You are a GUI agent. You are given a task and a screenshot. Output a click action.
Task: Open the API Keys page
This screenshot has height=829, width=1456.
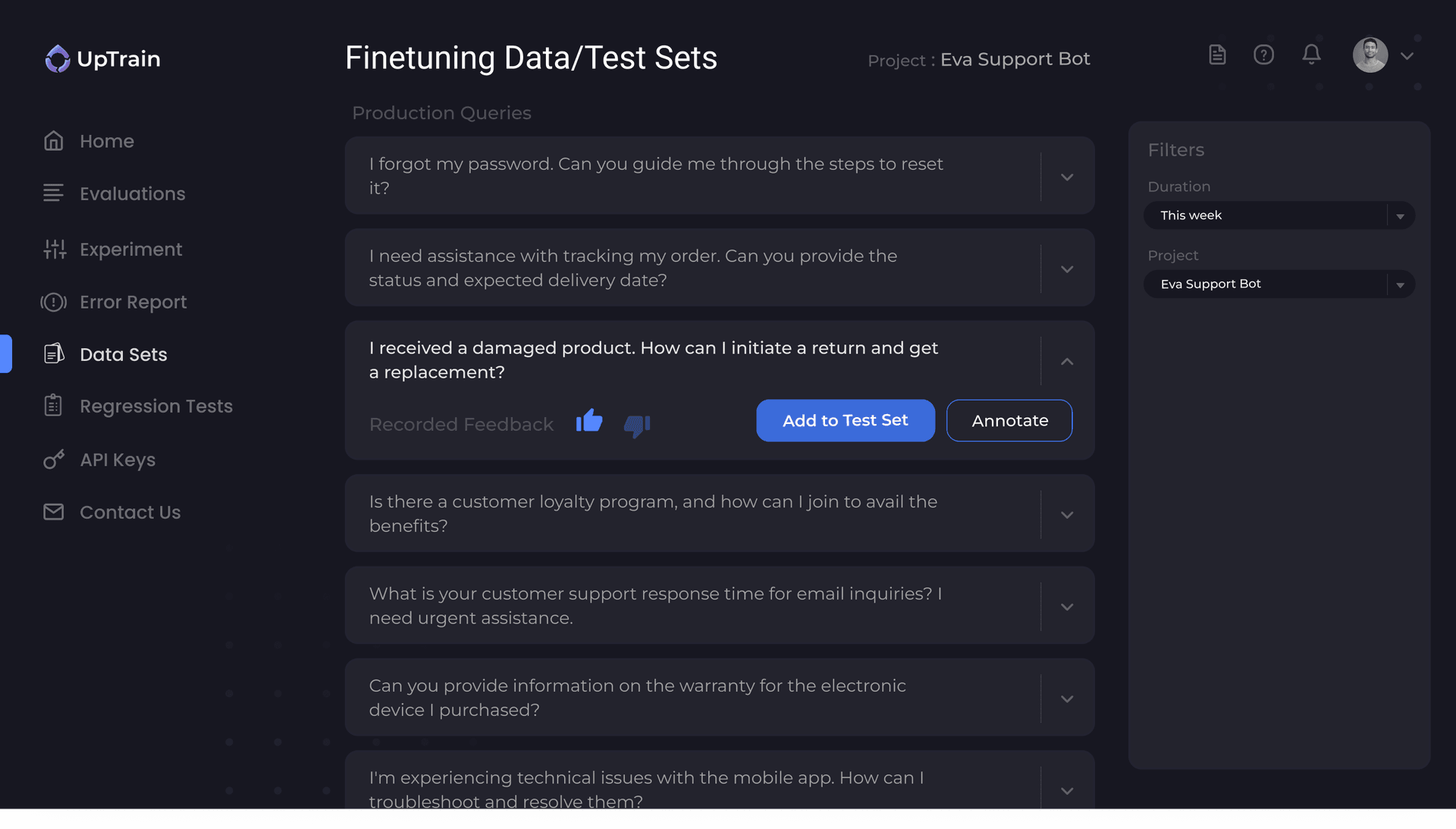tap(118, 460)
